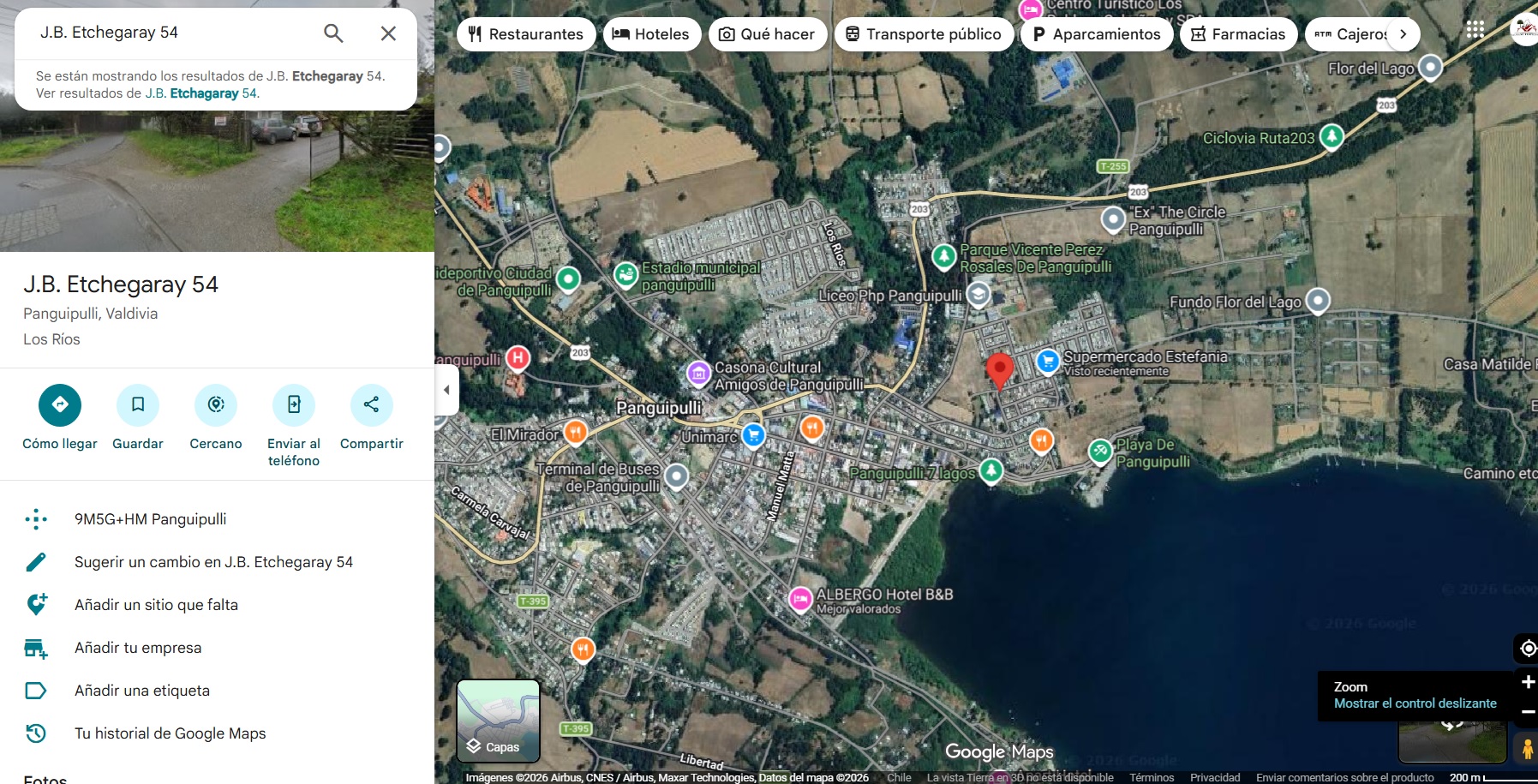This screenshot has height=784, width=1538.
Task: Zoom in with the plus button
Action: (1528, 682)
